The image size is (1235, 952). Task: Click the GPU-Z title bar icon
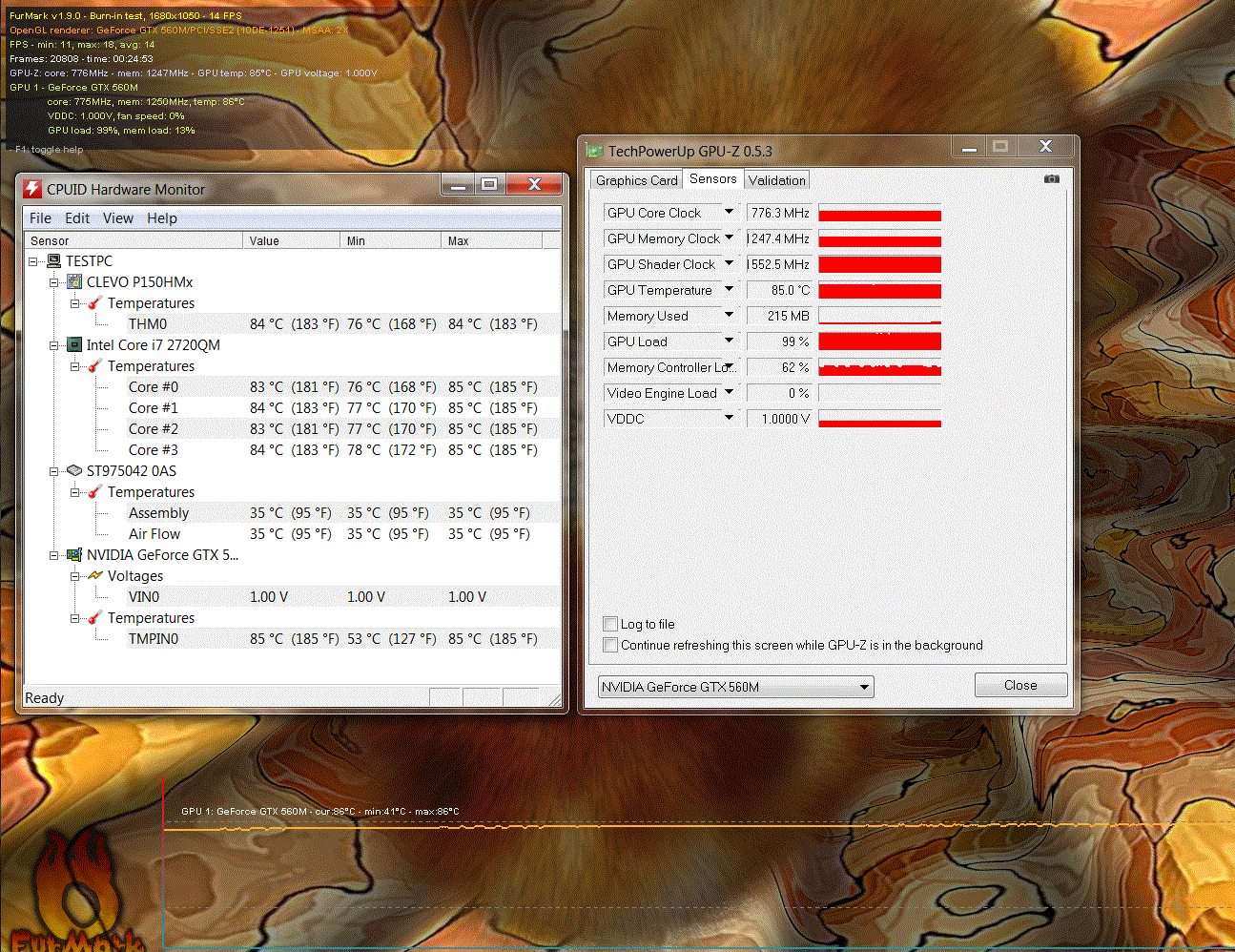[x=595, y=151]
